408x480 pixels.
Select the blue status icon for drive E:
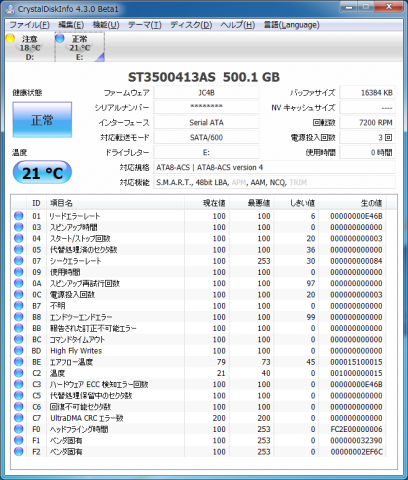(60, 38)
